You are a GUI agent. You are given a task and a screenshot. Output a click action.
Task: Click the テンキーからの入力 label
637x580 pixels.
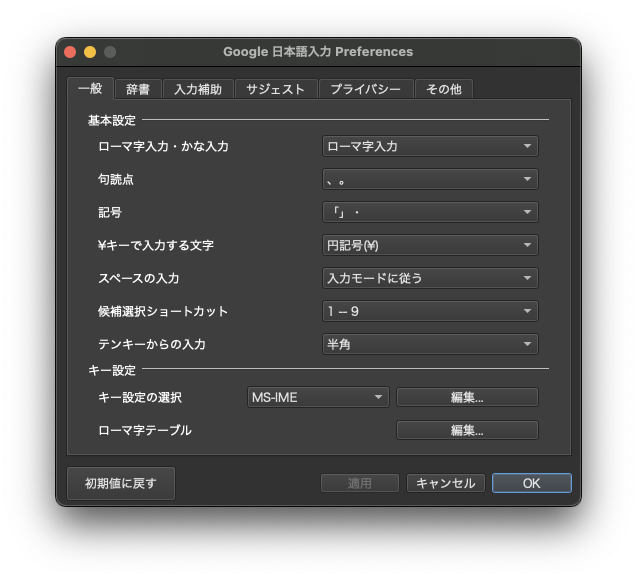tap(152, 344)
